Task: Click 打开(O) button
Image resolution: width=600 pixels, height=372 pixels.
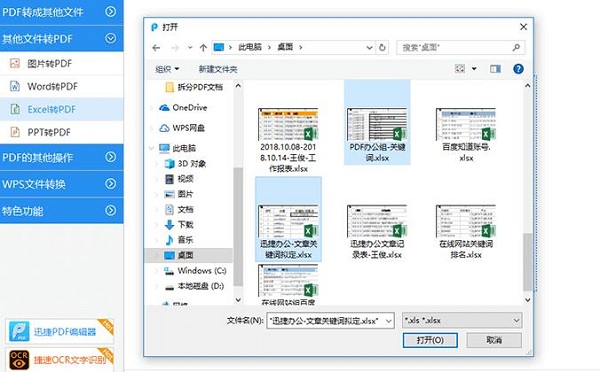Action: pos(430,340)
